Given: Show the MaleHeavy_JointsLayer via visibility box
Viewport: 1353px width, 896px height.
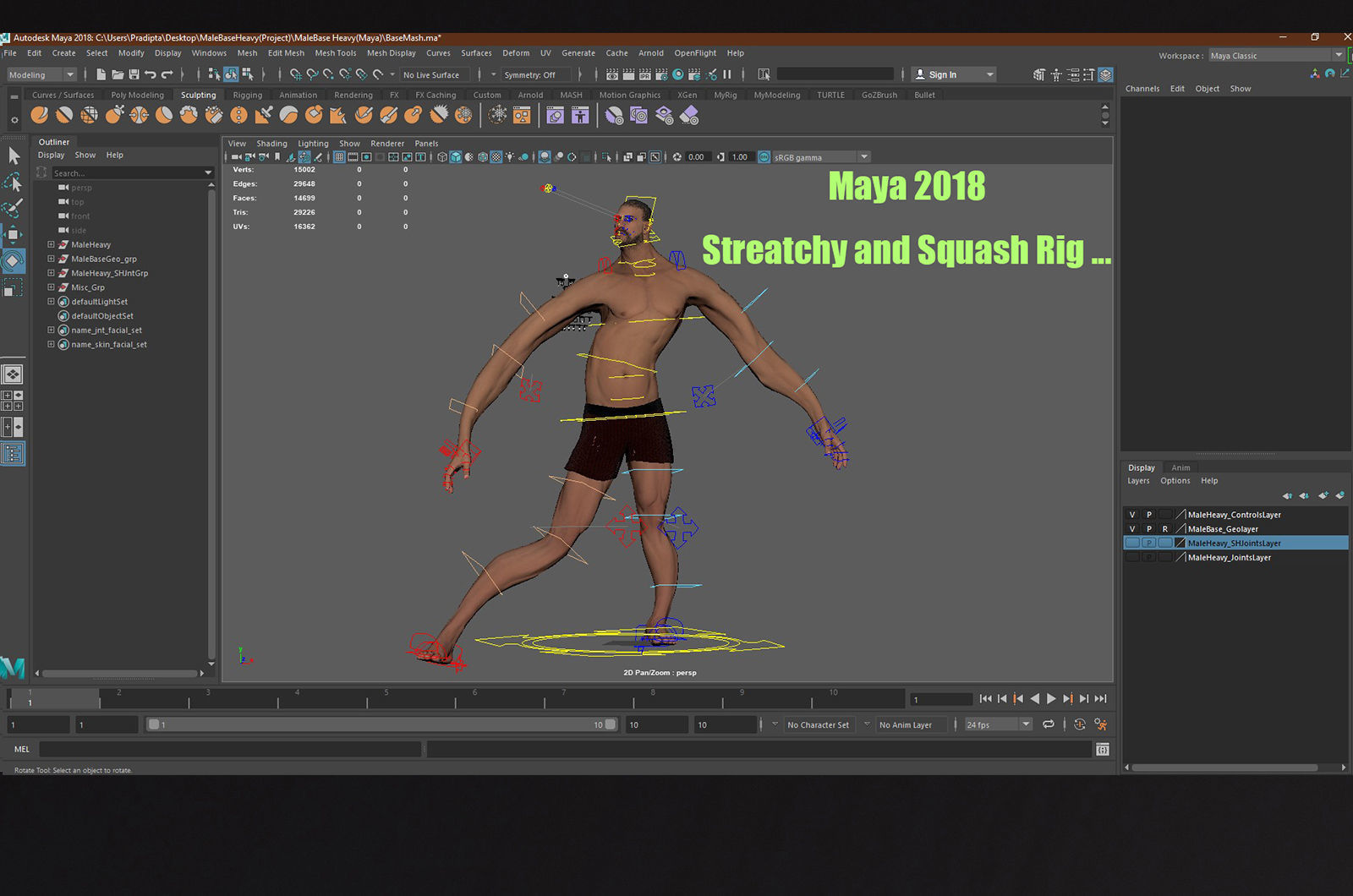Looking at the screenshot, I should pyautogui.click(x=1132, y=558).
